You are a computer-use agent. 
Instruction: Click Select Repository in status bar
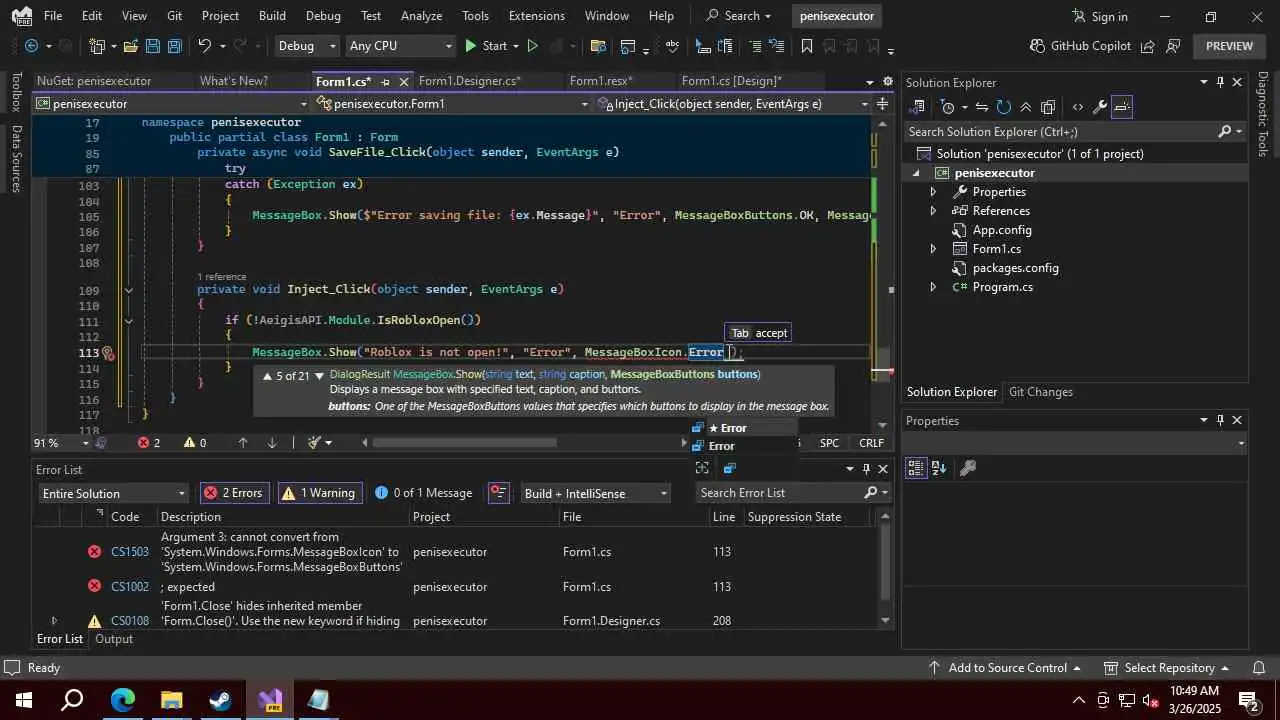tap(1168, 668)
